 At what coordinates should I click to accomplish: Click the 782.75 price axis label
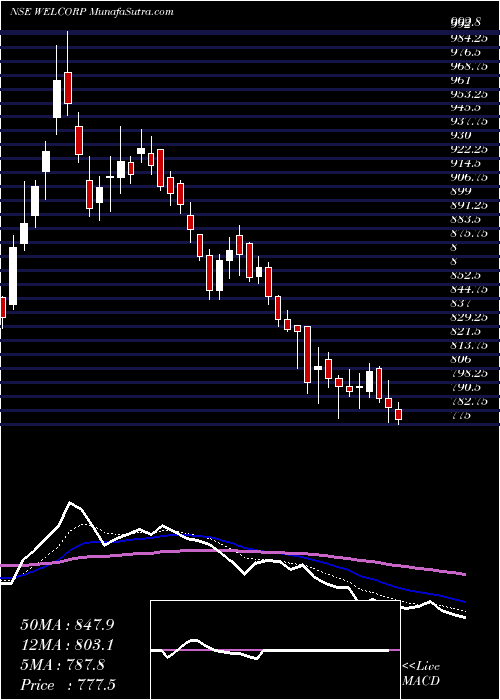(x=469, y=400)
